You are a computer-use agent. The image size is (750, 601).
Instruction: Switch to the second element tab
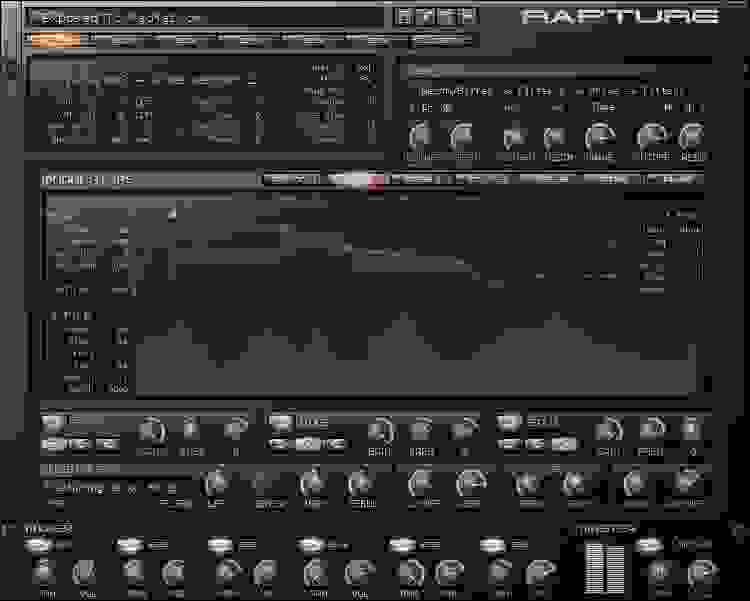coord(113,41)
